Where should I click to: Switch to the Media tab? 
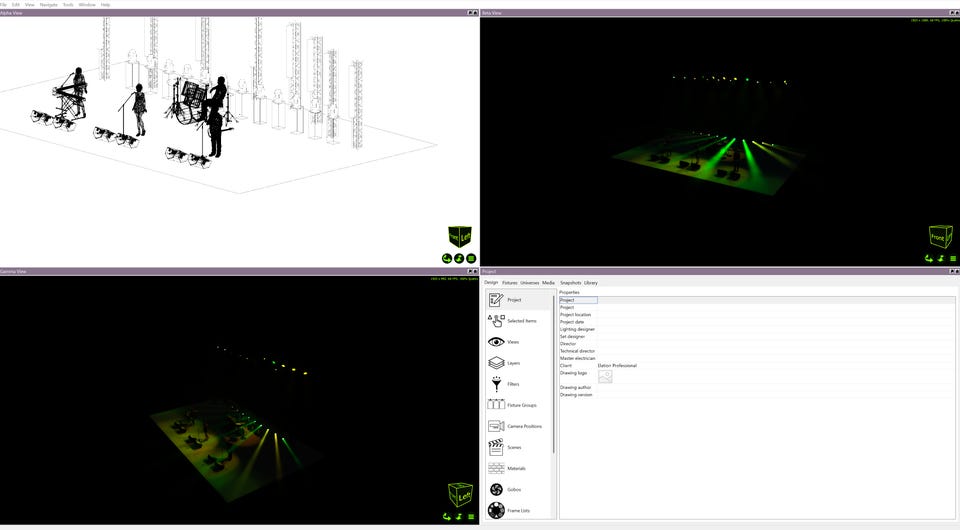pyautogui.click(x=548, y=283)
